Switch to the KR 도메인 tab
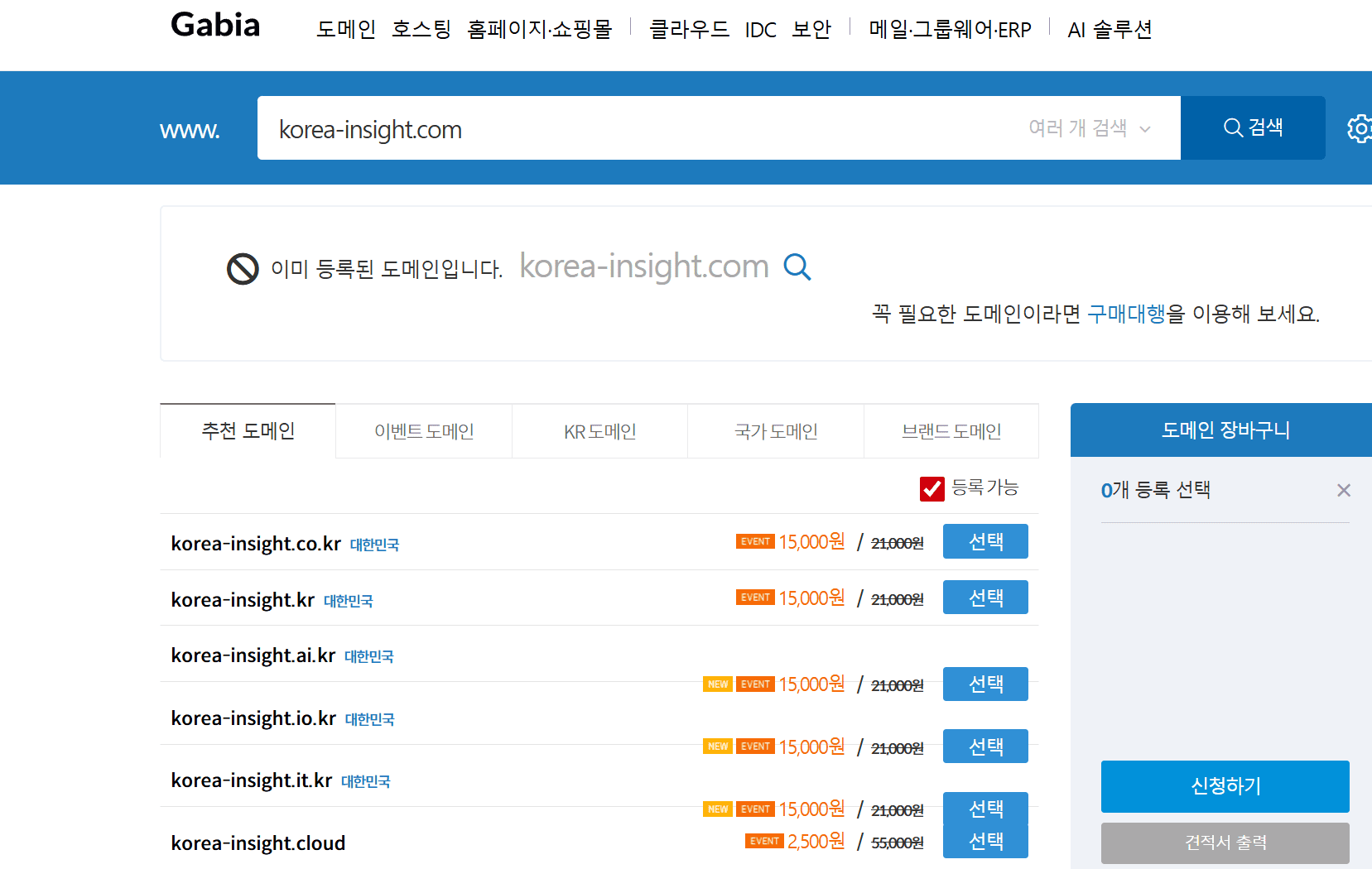Screen dimensions: 1372x869 point(599,431)
